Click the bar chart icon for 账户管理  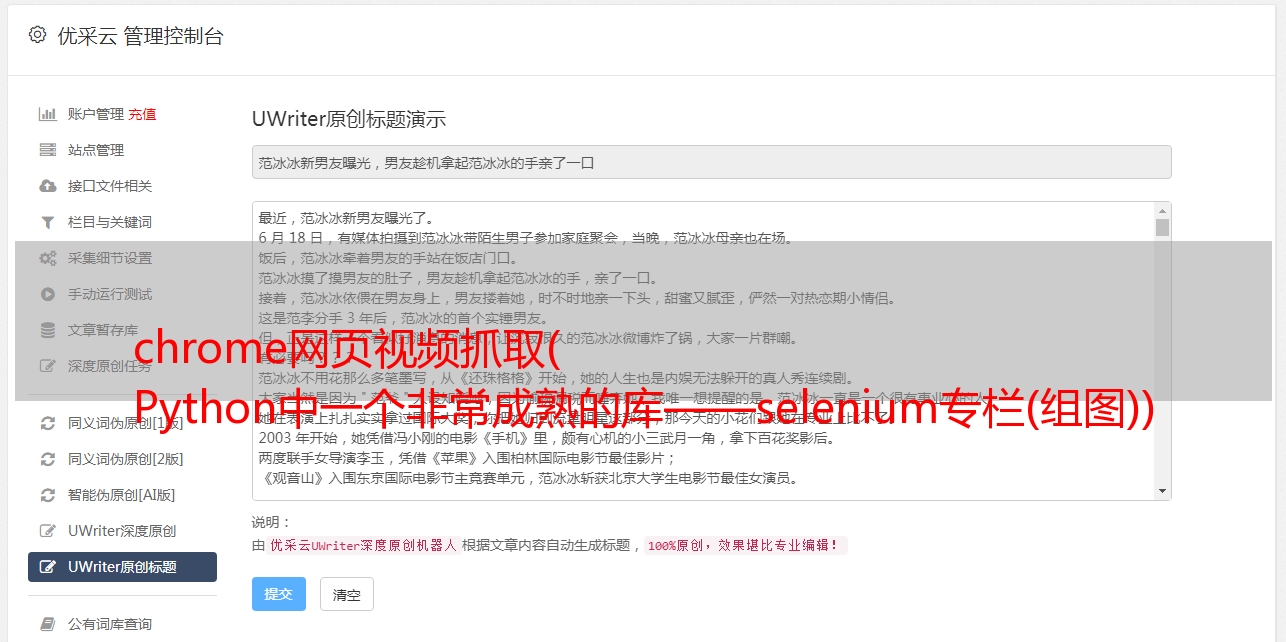[47, 114]
